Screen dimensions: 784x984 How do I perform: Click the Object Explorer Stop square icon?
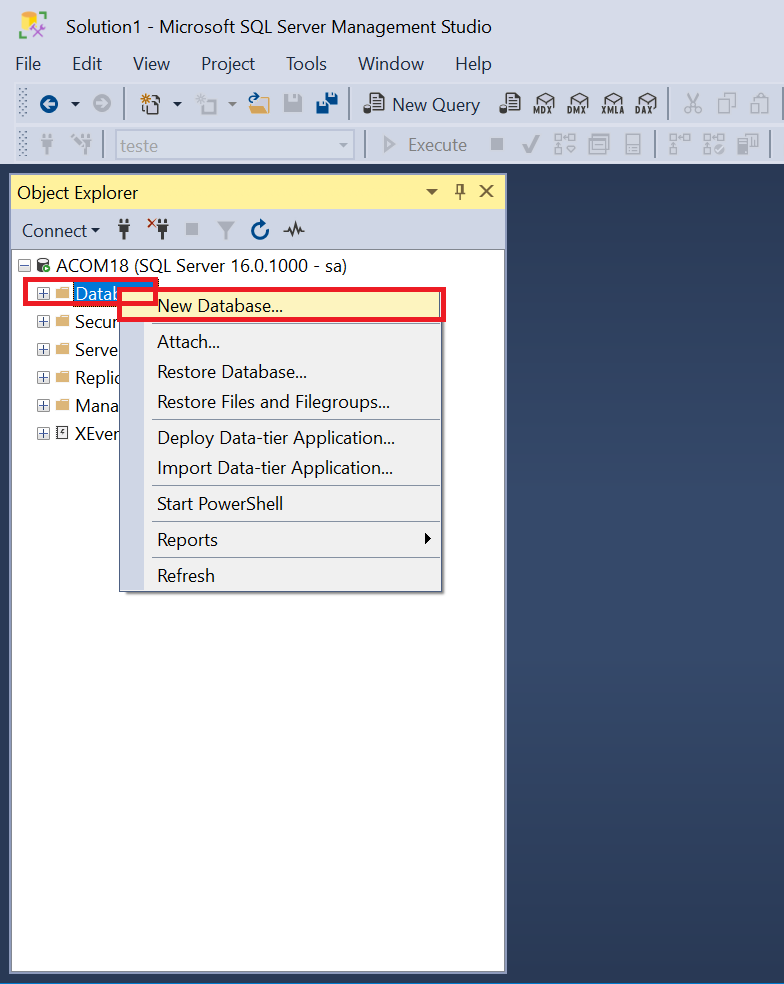coord(192,230)
